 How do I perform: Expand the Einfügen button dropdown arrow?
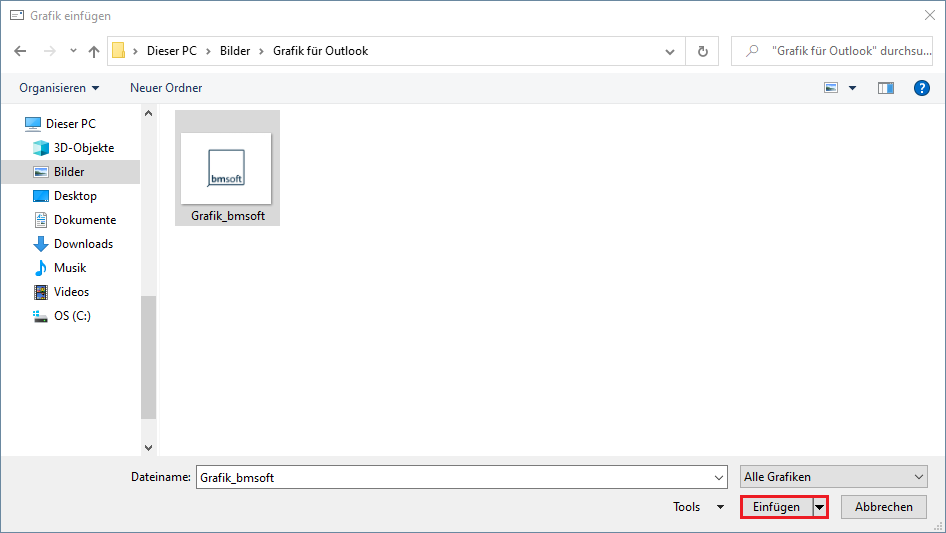click(x=821, y=507)
